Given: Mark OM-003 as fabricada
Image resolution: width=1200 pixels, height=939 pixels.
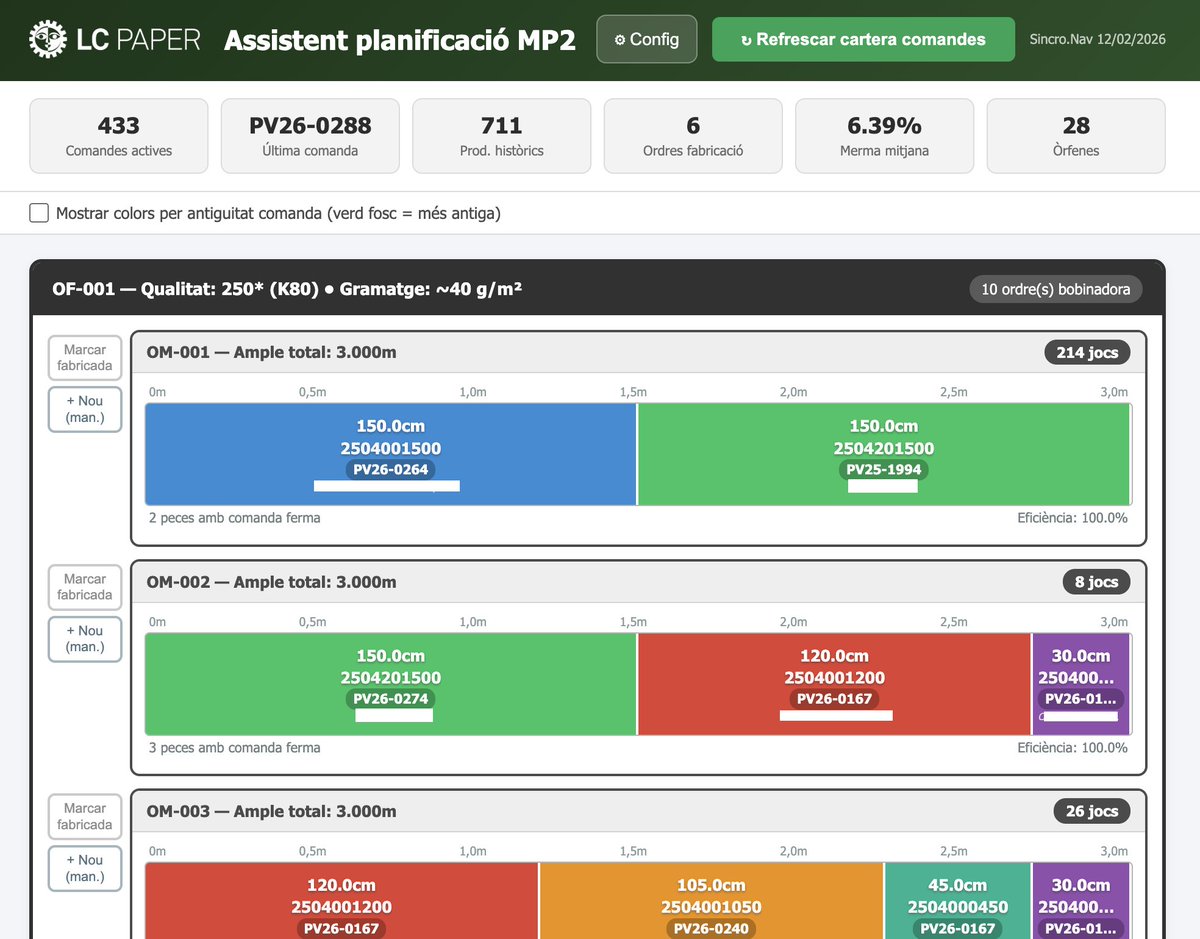Looking at the screenshot, I should (x=85, y=817).
